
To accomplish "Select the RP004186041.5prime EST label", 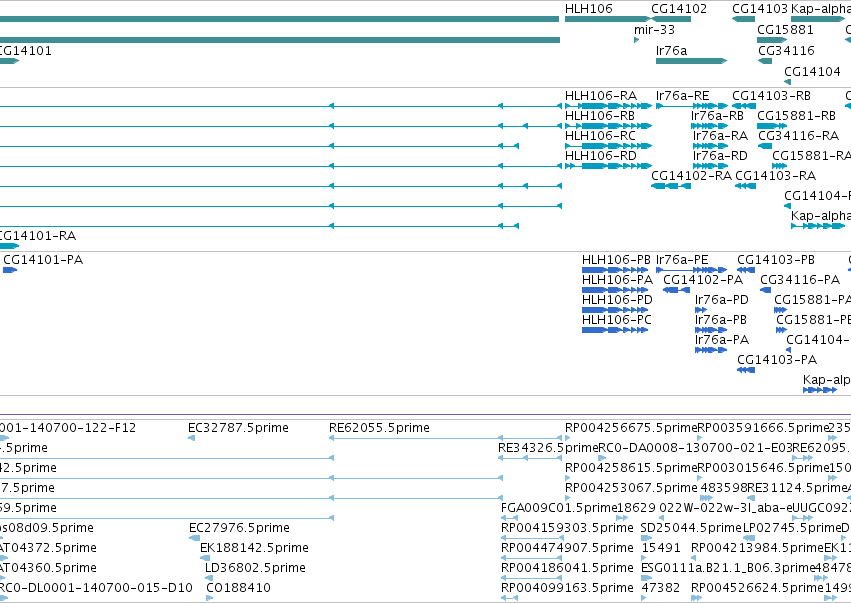I will click(567, 568).
